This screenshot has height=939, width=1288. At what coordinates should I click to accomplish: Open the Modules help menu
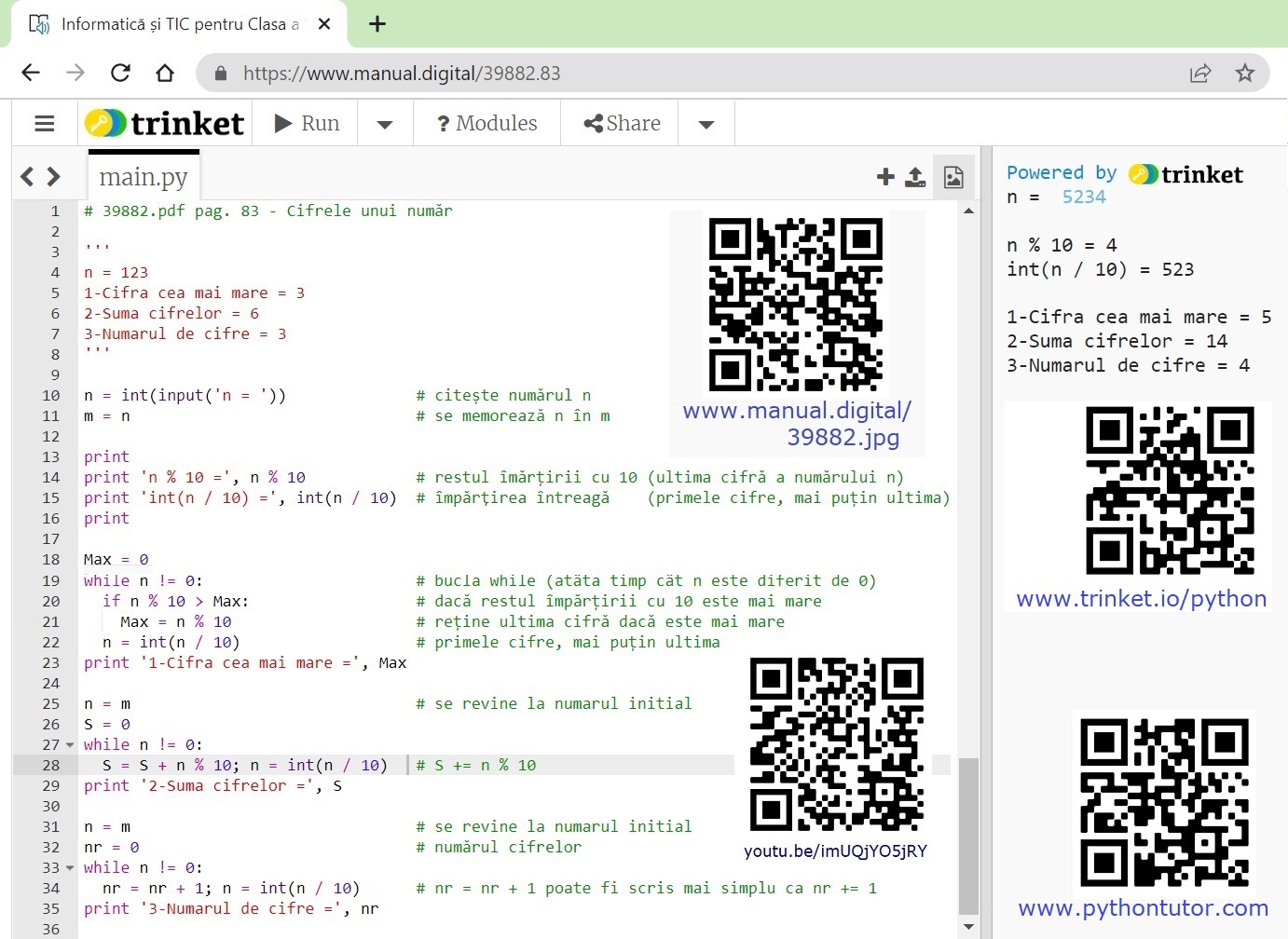point(487,123)
